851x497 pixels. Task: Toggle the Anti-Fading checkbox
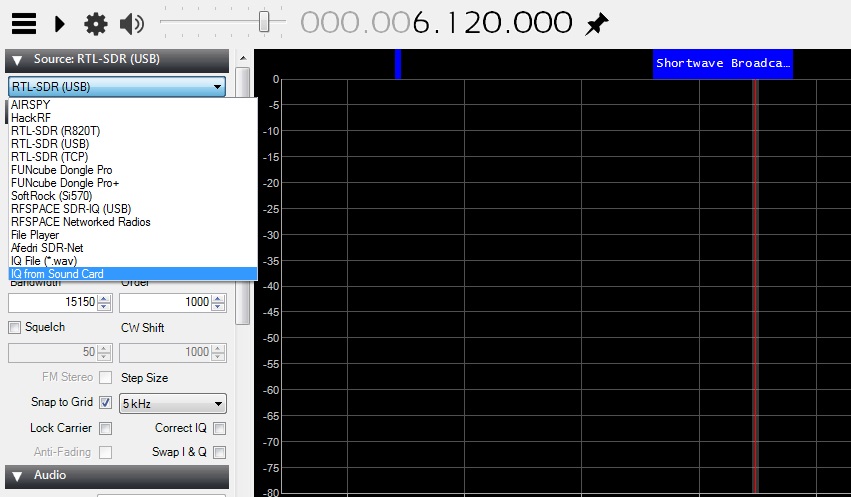(106, 452)
